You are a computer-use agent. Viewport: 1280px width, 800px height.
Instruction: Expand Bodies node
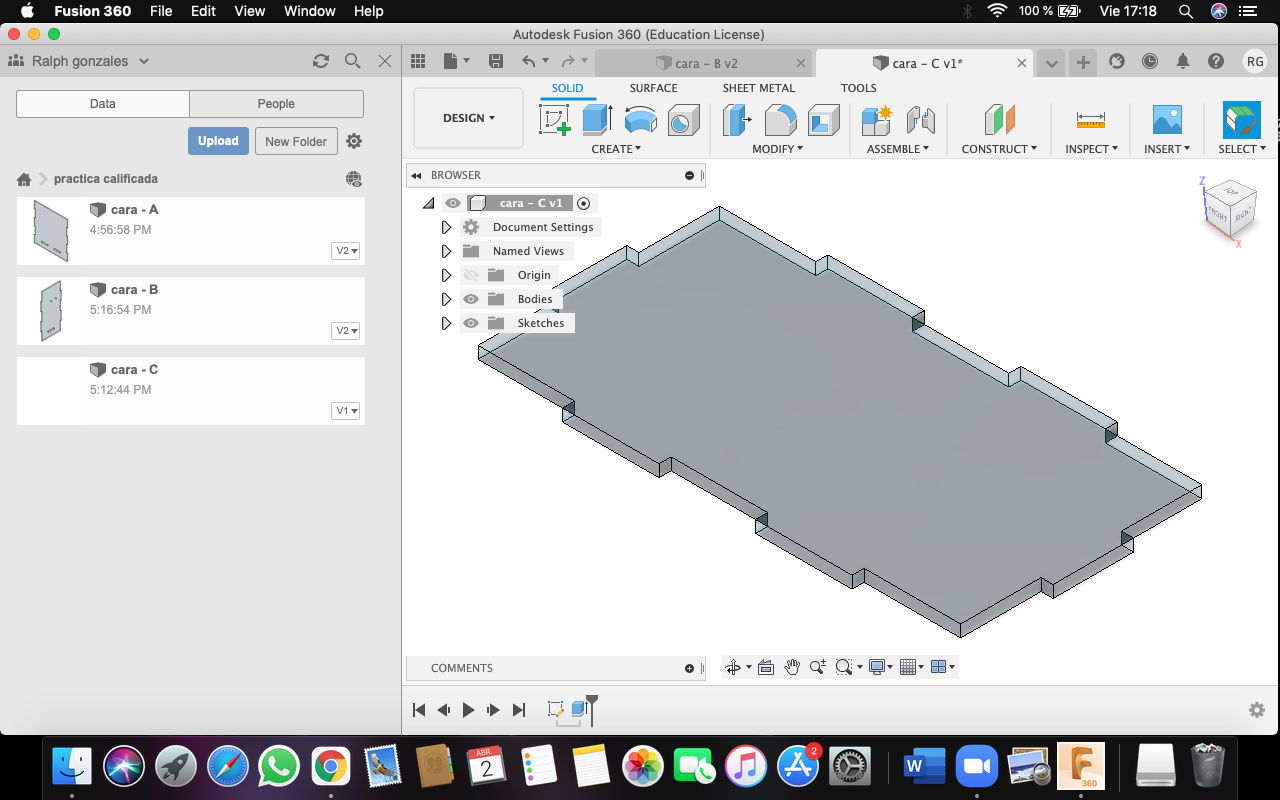click(447, 299)
